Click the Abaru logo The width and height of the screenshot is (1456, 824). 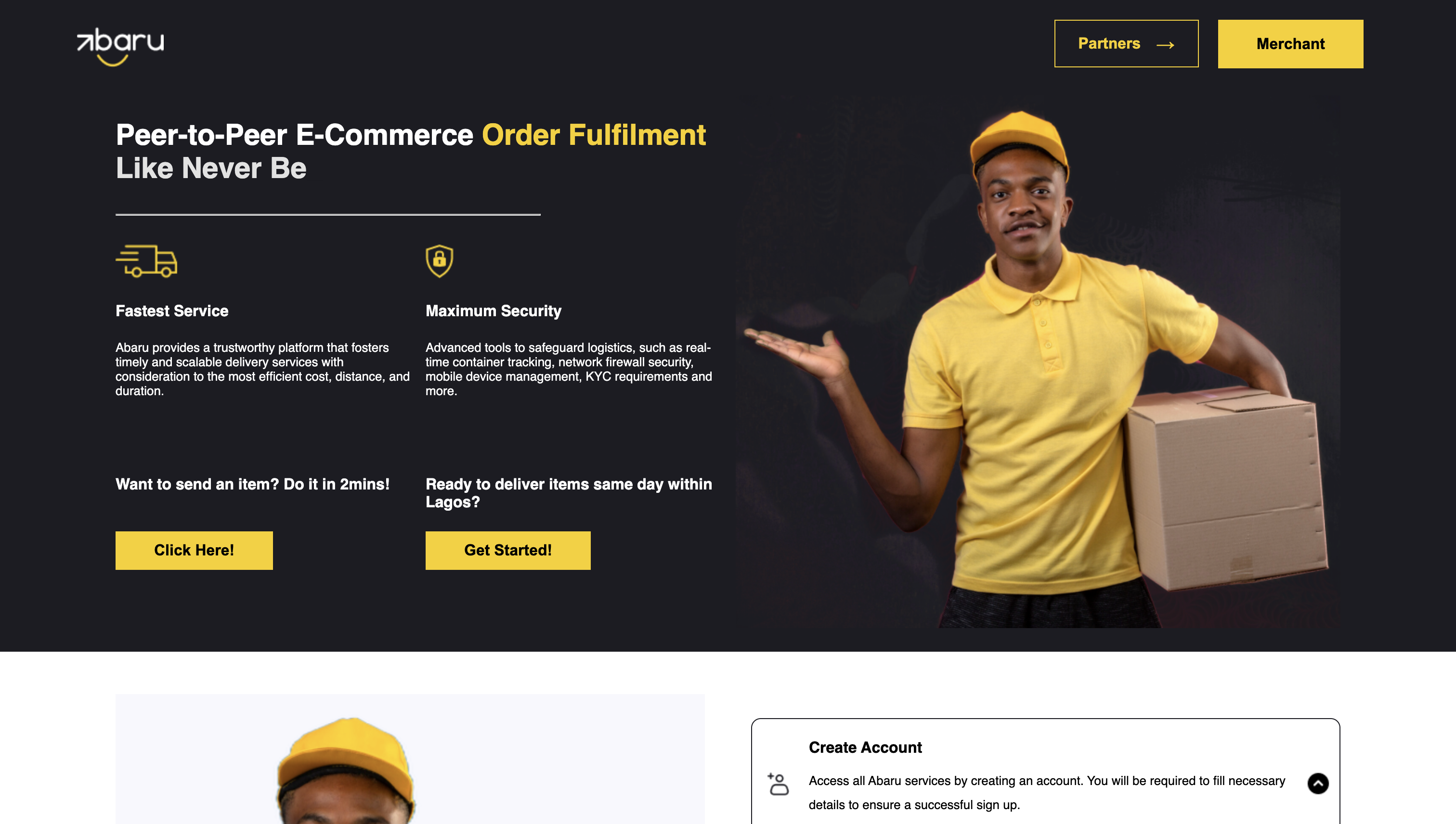point(120,46)
